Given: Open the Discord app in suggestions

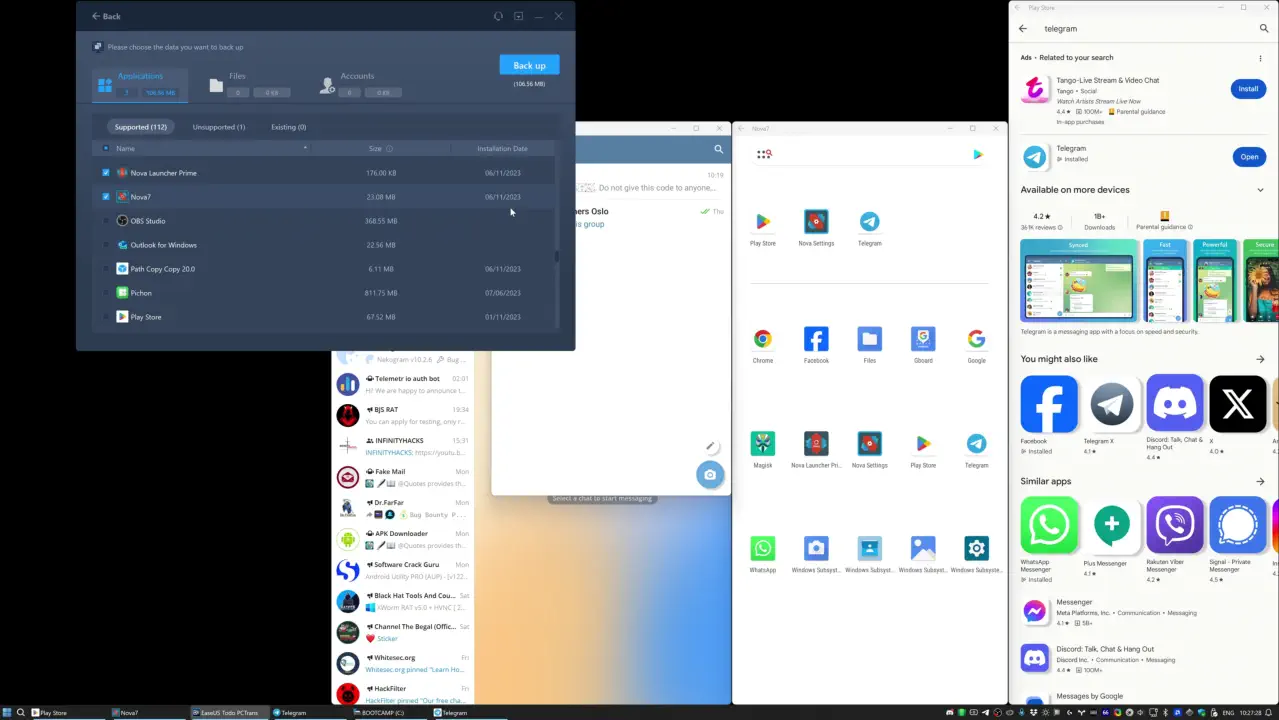Looking at the screenshot, I should click(x=1175, y=404).
